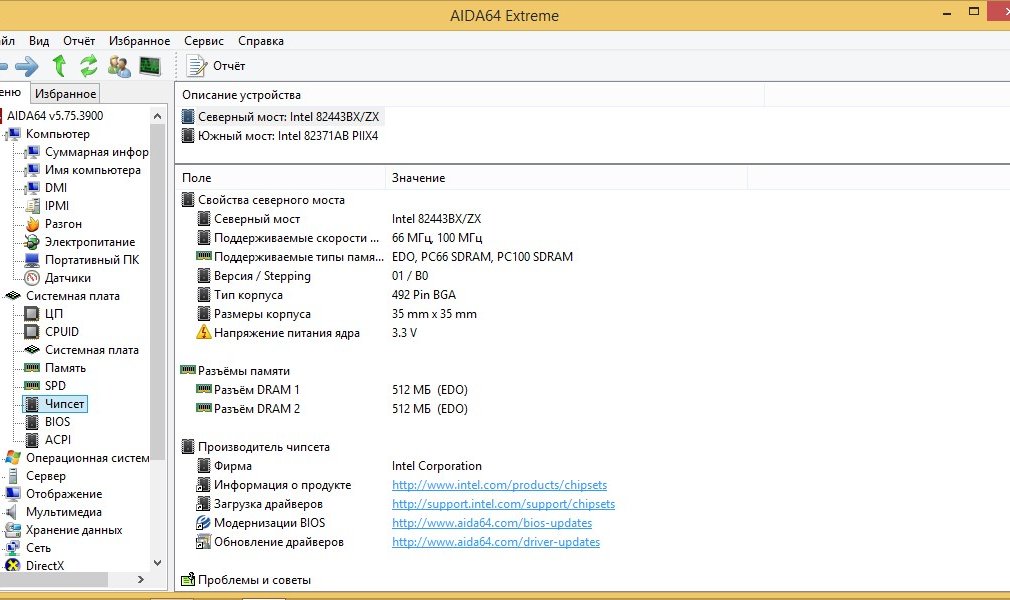This screenshot has height=600, width=1010.
Task: Select the Напряжение питания ядра row
Action: [287, 333]
